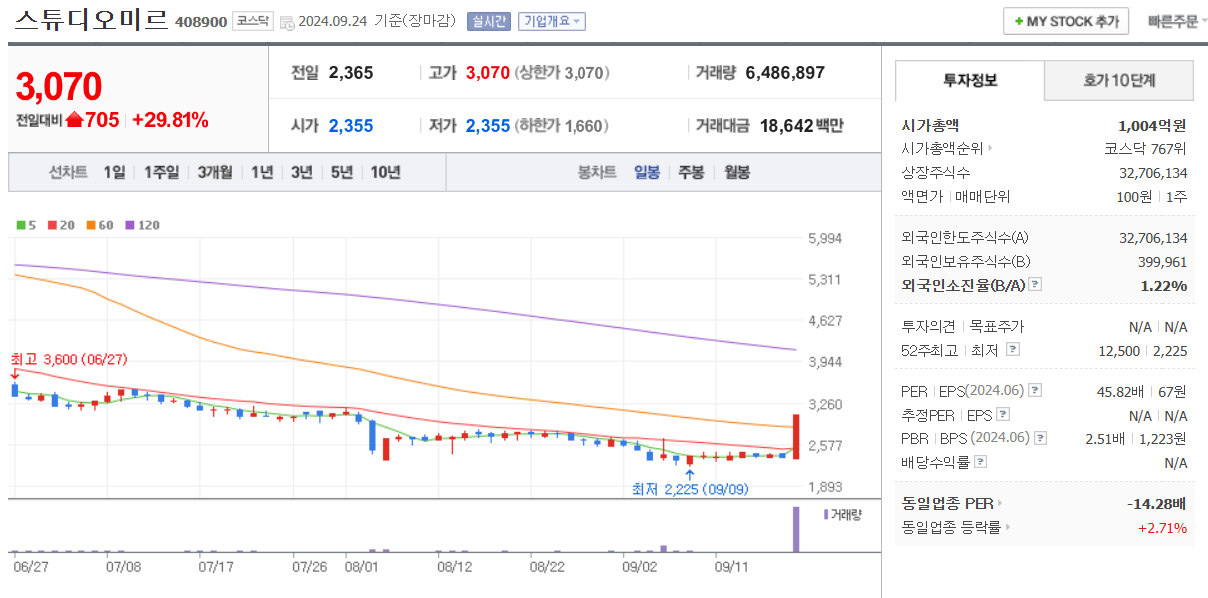This screenshot has width=1208, height=598.
Task: Click the 스튜디오미르 stock name heading
Action: (91, 19)
